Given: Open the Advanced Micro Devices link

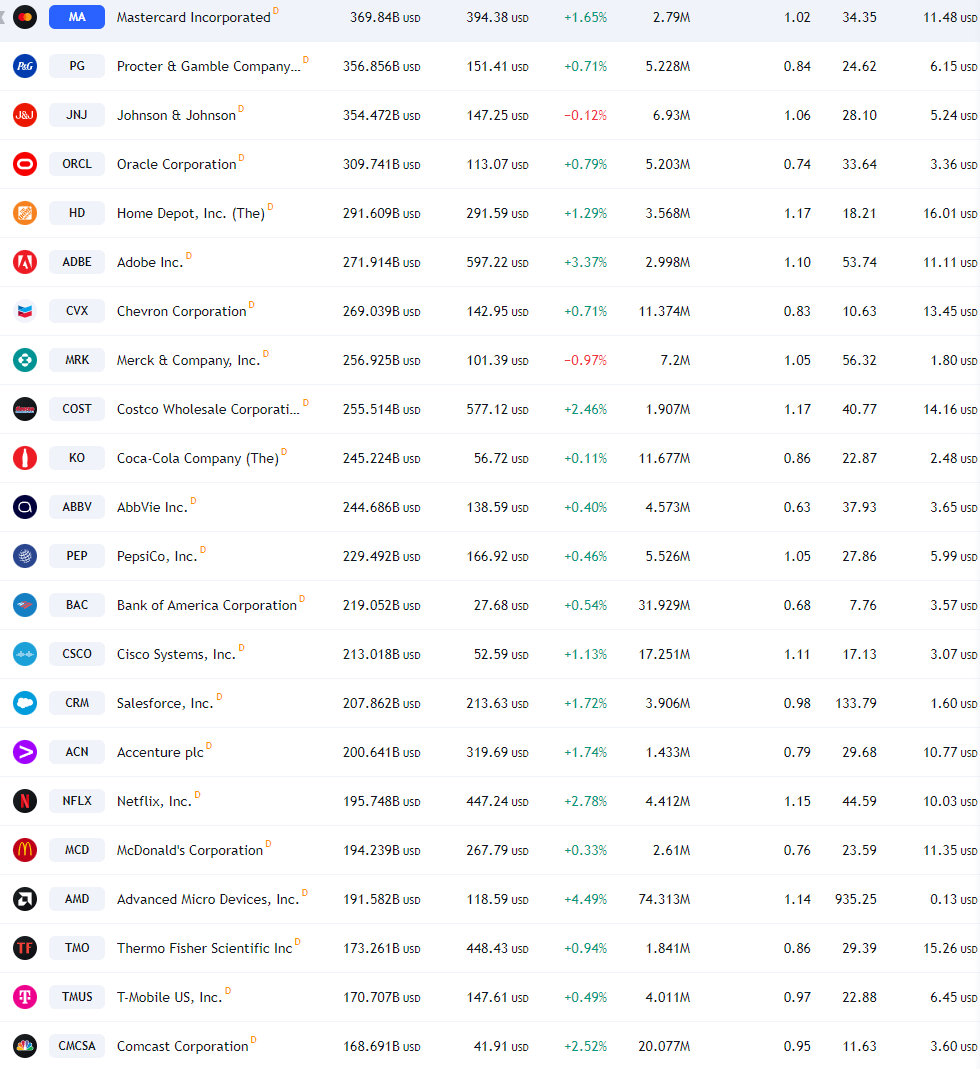Looking at the screenshot, I should [208, 899].
